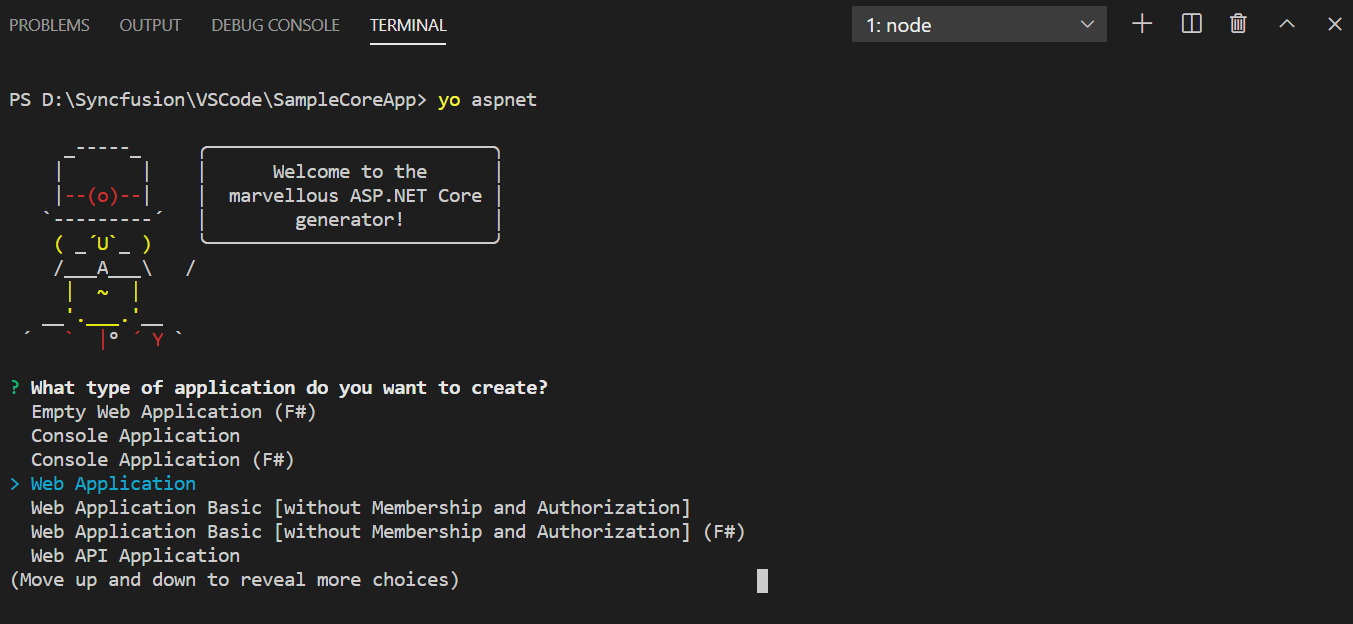Kill the active terminal via the trash icon
The height and width of the screenshot is (624, 1353).
[1237, 23]
